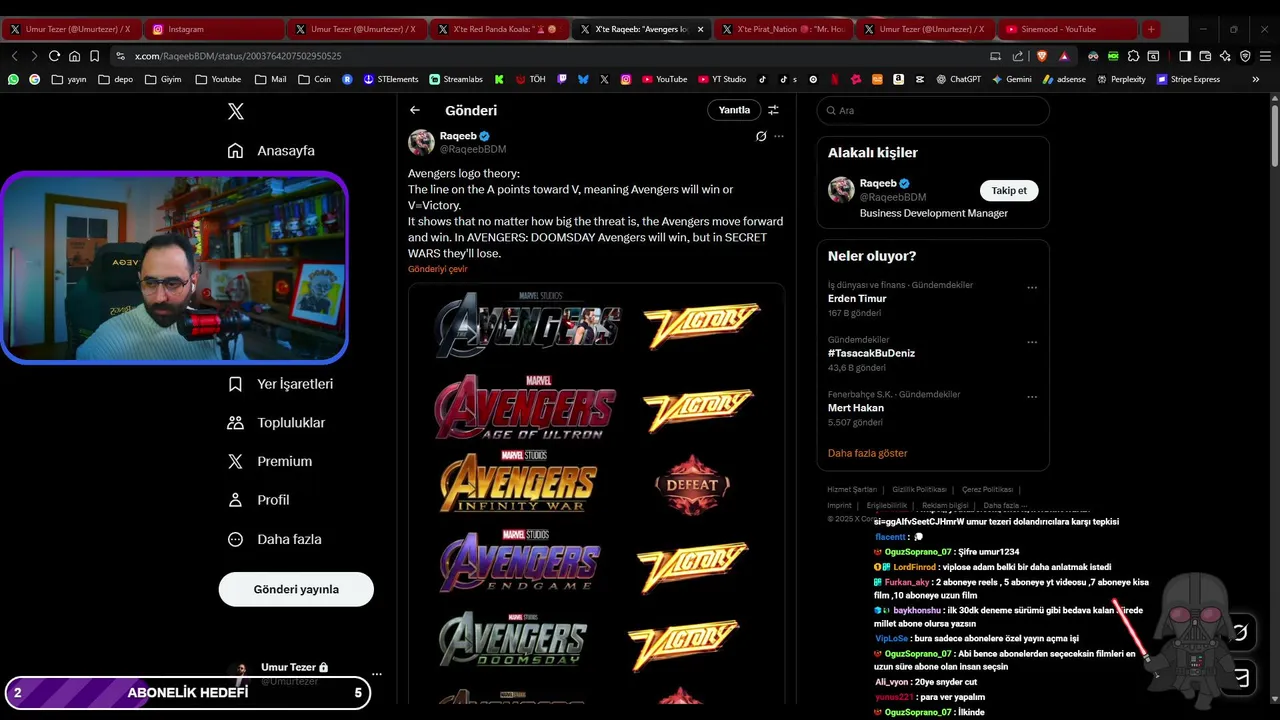Viewport: 1280px width, 720px height.
Task: Open the WhatsApp bookmark icon
Action: pyautogui.click(x=13, y=79)
